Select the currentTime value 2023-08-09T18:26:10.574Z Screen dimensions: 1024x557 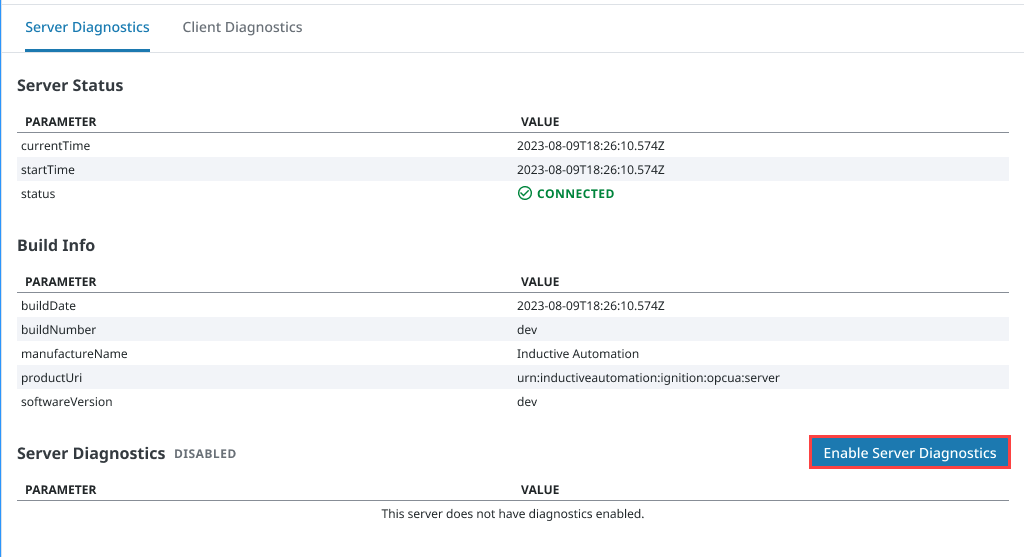[590, 146]
